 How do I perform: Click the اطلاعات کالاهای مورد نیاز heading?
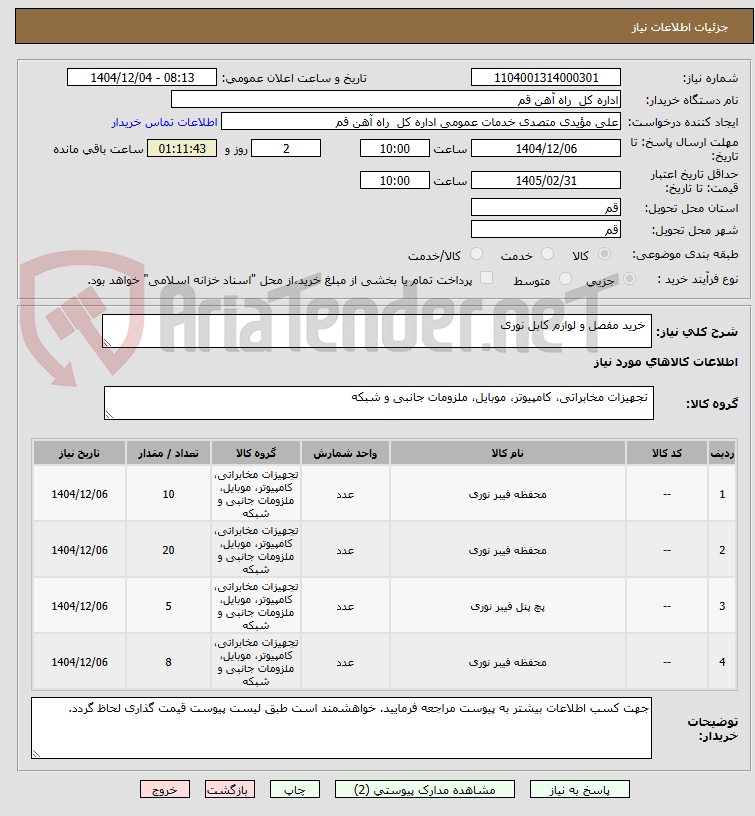[x=666, y=362]
